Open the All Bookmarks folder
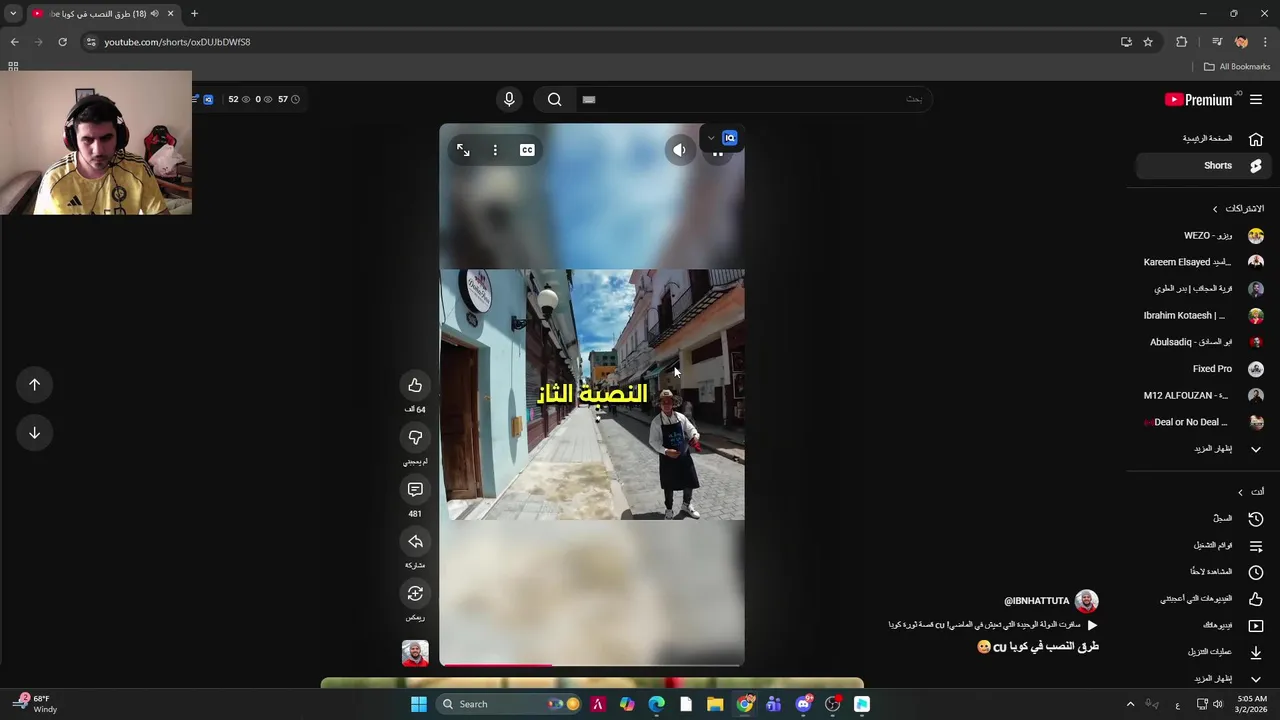This screenshot has width=1280, height=720. pyautogui.click(x=1237, y=66)
